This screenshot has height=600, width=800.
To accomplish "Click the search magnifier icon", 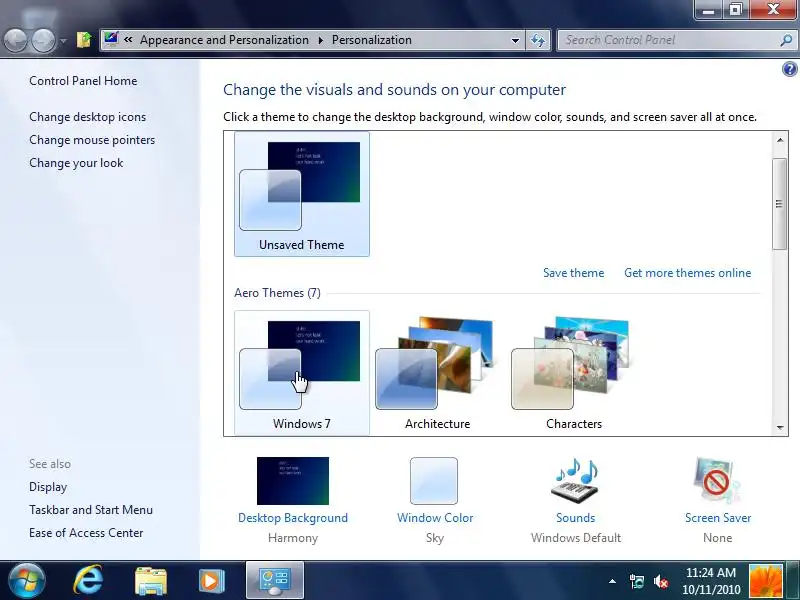I will pos(786,40).
